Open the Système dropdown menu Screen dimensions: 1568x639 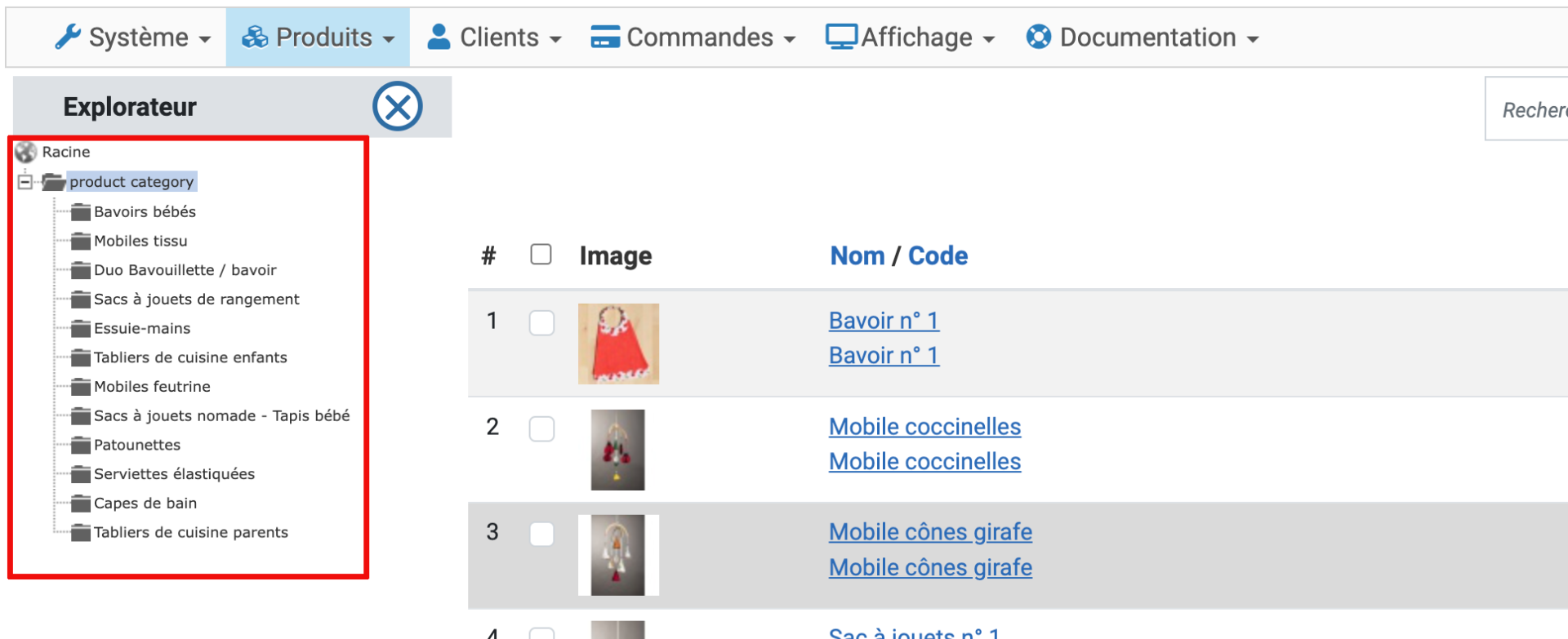(x=133, y=38)
